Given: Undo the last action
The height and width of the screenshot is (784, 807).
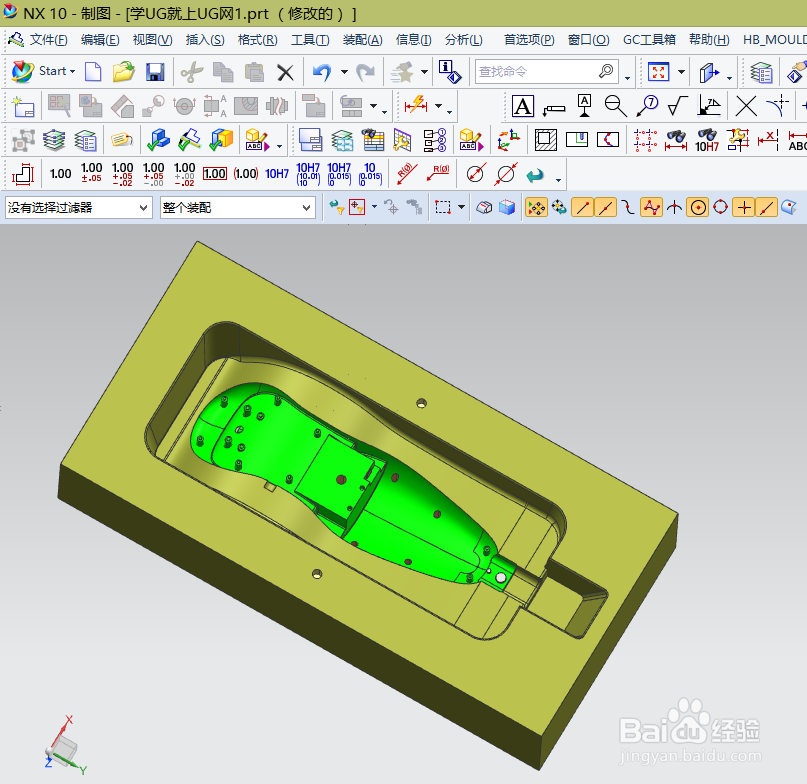Looking at the screenshot, I should point(322,72).
